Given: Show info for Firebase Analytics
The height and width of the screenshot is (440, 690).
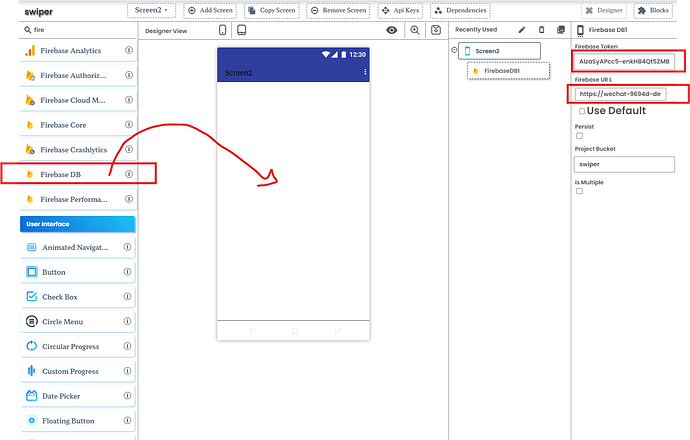Looking at the screenshot, I should (x=129, y=50).
